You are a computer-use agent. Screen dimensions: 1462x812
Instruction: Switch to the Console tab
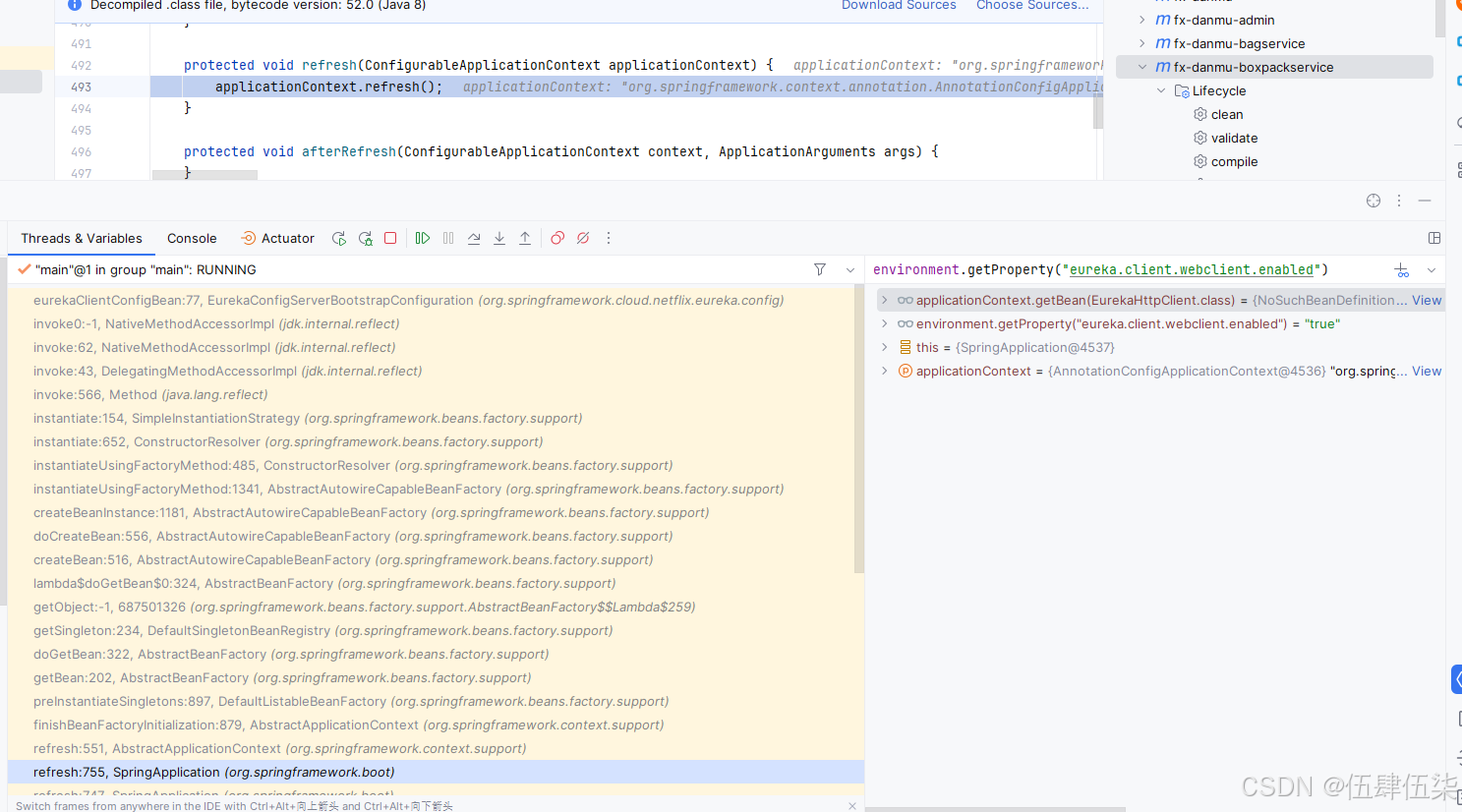click(x=192, y=238)
